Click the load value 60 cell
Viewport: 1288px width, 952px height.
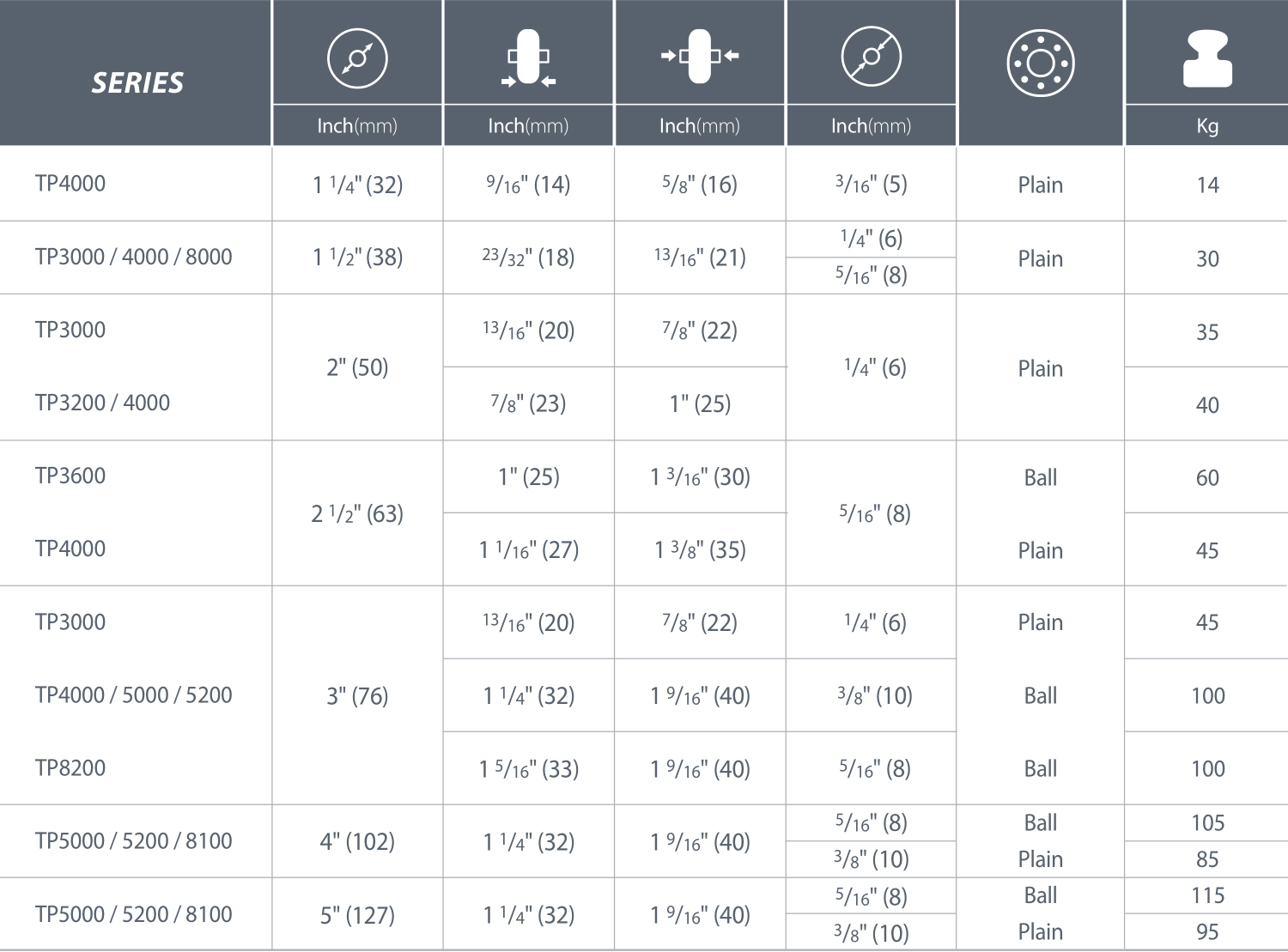coord(1207,477)
